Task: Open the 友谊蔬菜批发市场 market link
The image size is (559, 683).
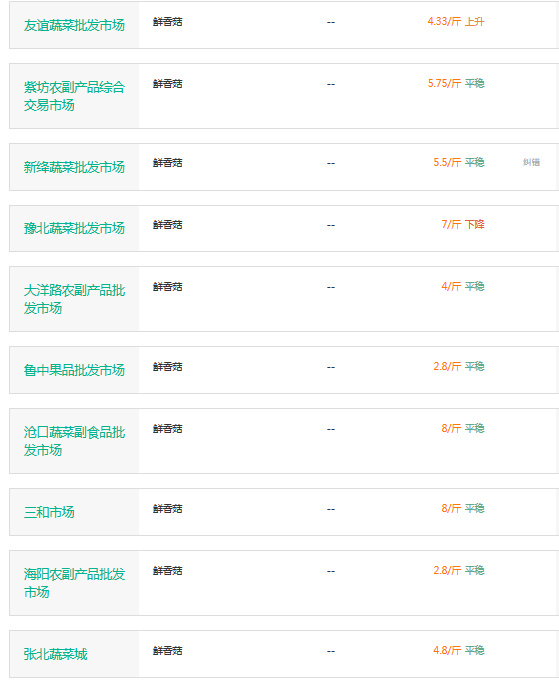Action: (74, 25)
